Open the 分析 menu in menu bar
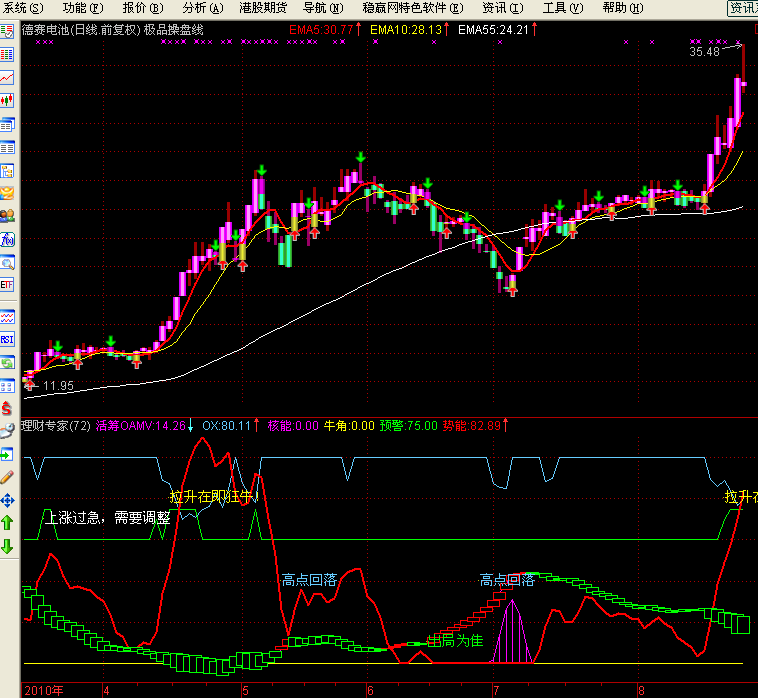 coord(201,8)
